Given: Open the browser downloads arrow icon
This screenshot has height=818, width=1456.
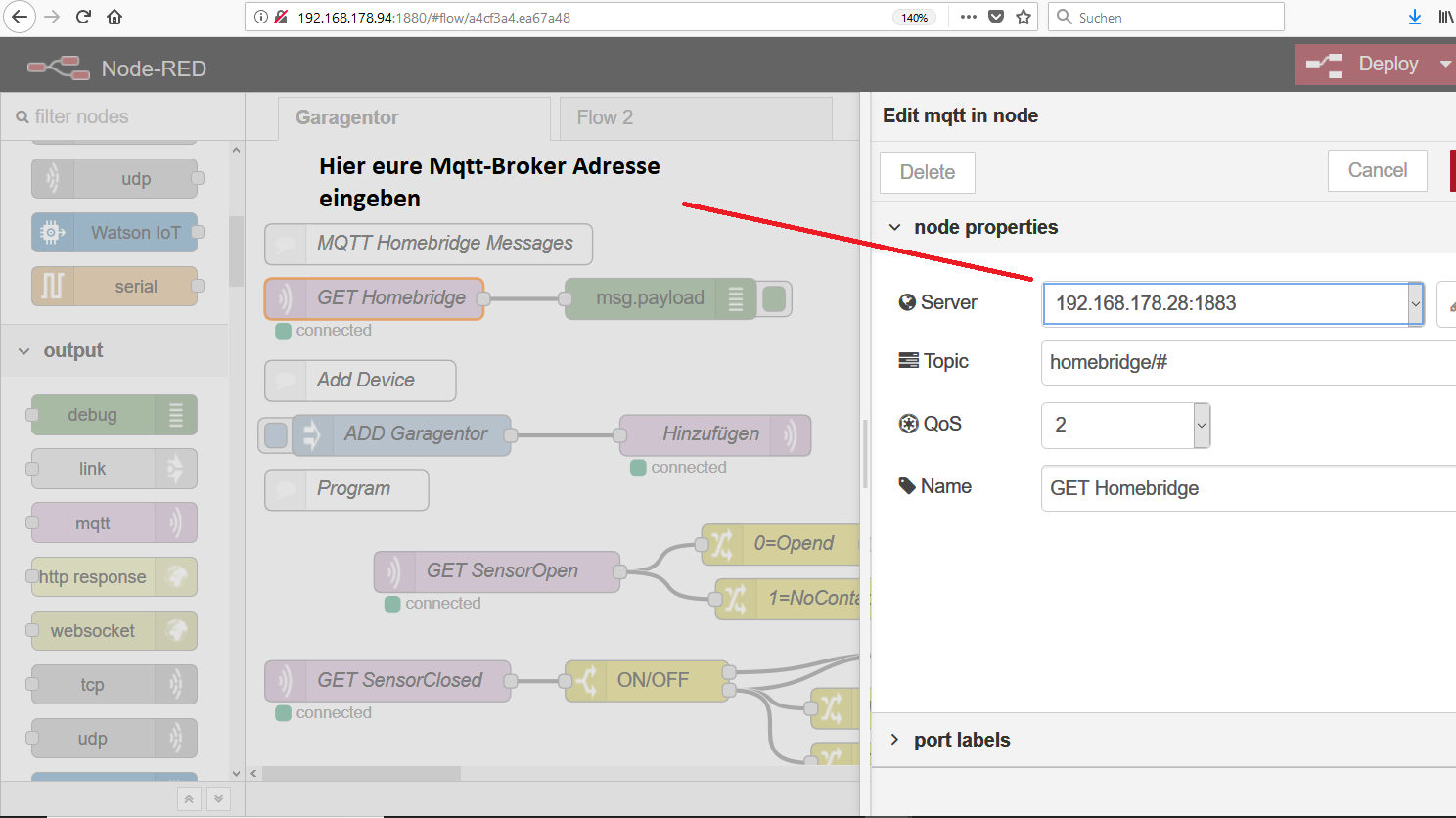Looking at the screenshot, I should (x=1414, y=17).
